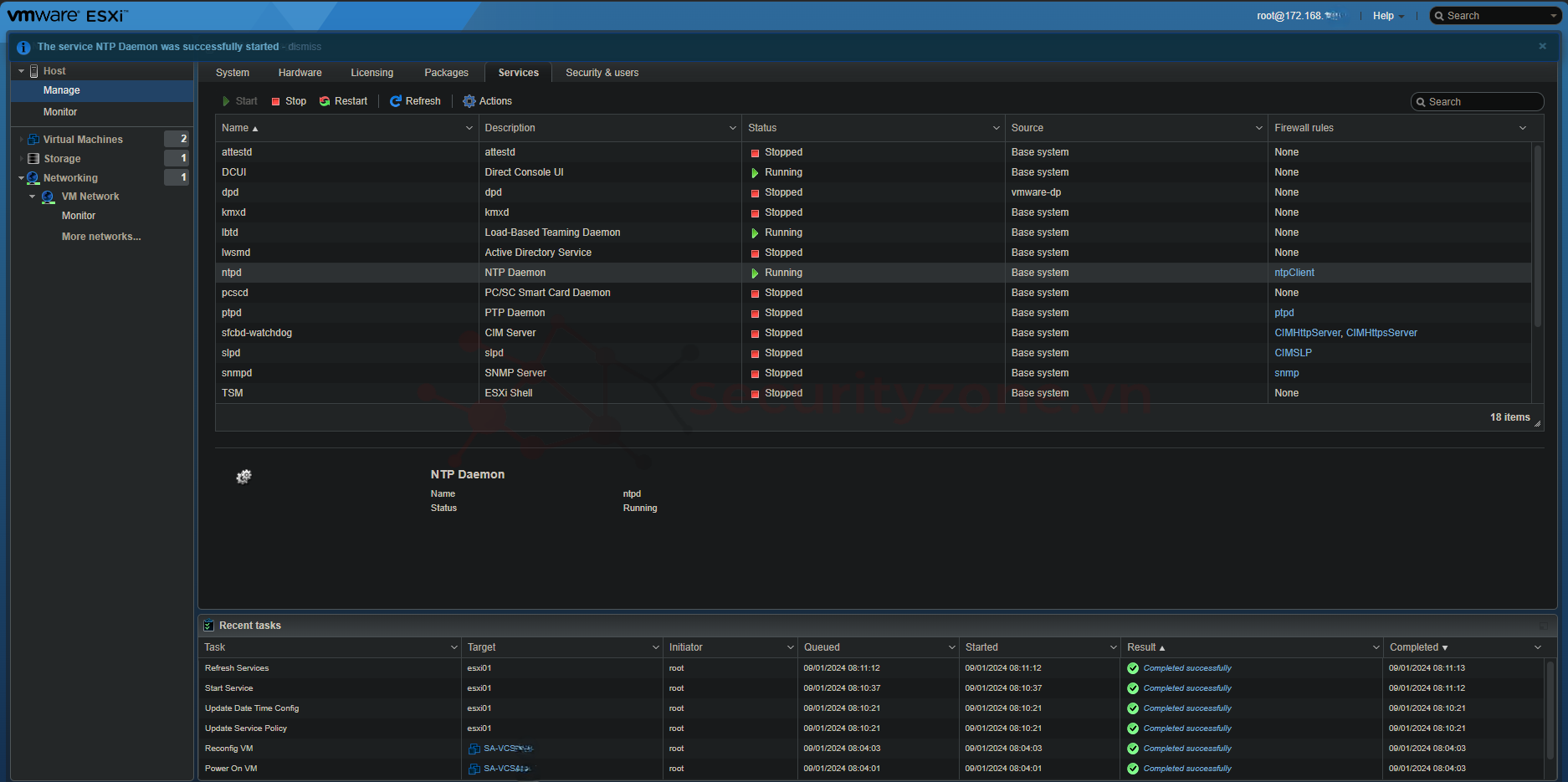The image size is (1568, 782).
Task: Dismiss the notification via dismiss link
Action: click(305, 47)
